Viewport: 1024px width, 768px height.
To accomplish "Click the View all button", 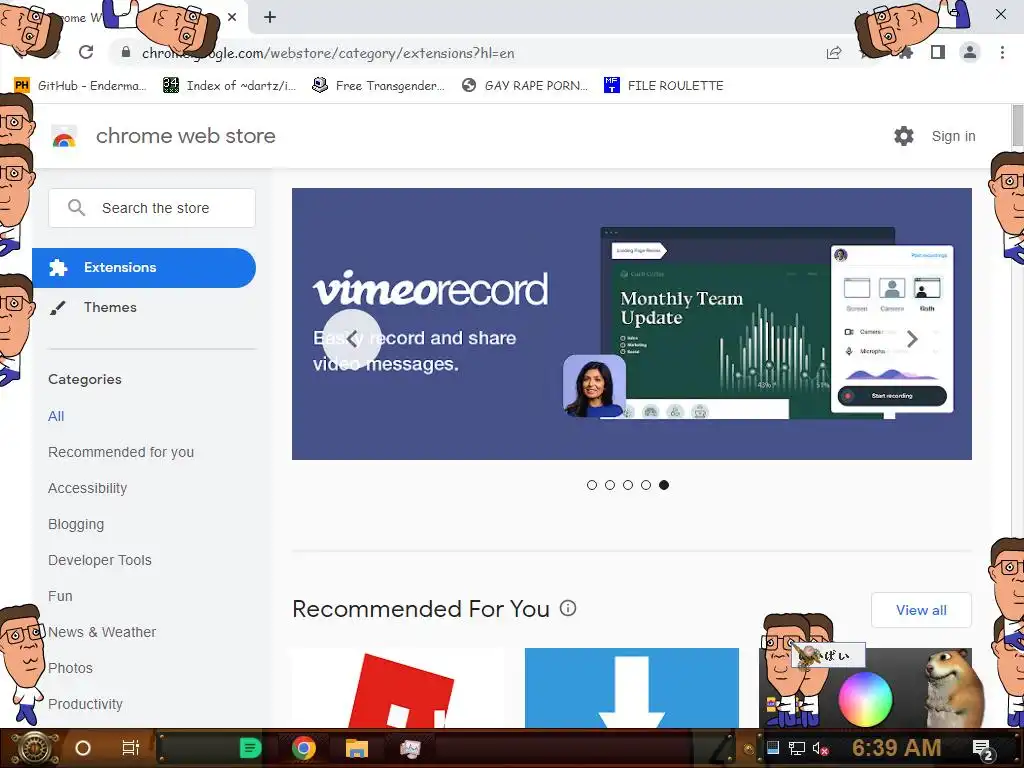I will point(921,610).
